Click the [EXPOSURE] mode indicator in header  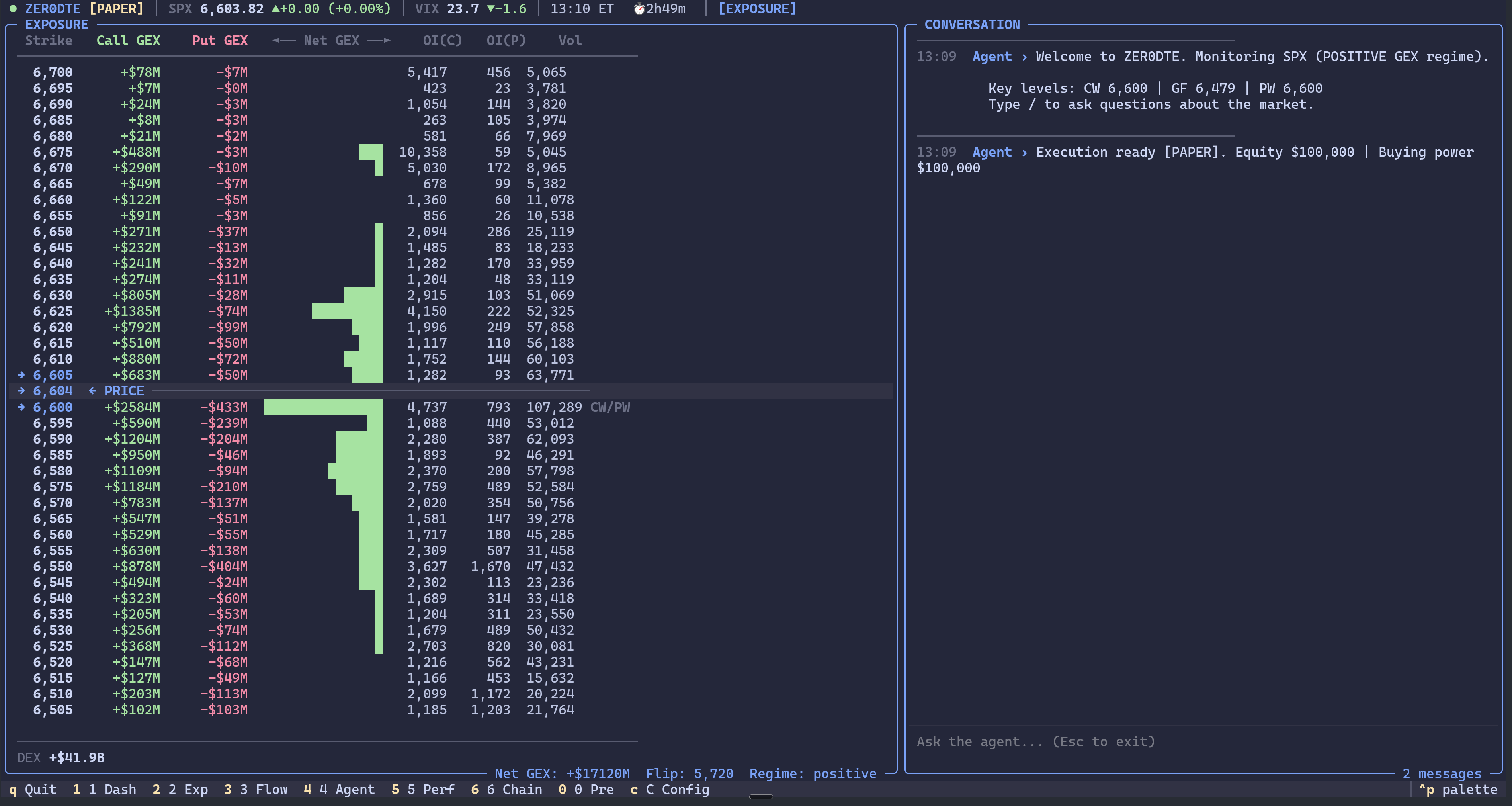757,9
